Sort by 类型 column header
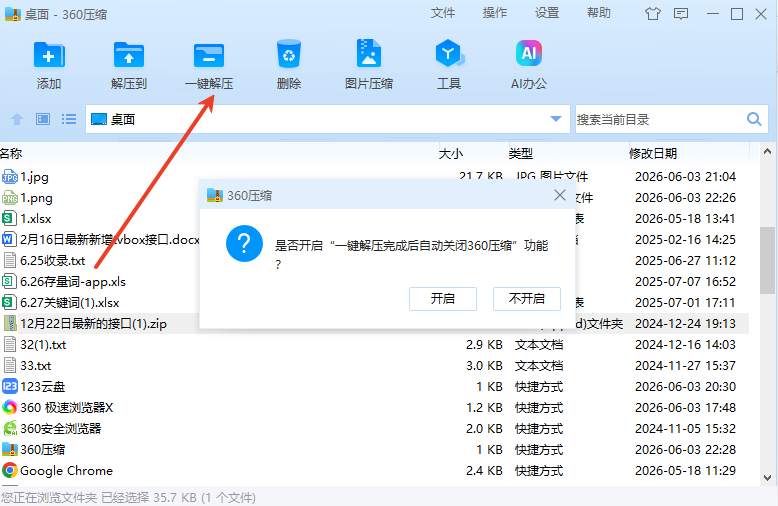 click(520, 154)
